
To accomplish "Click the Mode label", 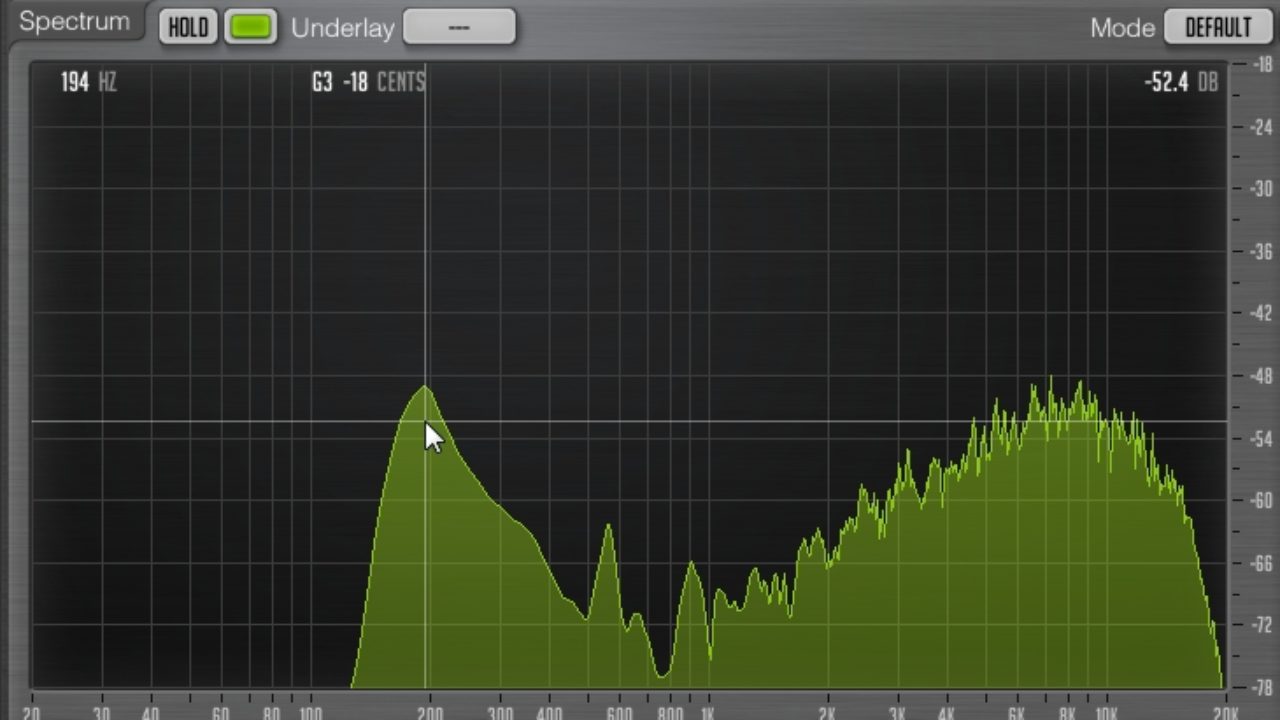I will pos(1123,28).
